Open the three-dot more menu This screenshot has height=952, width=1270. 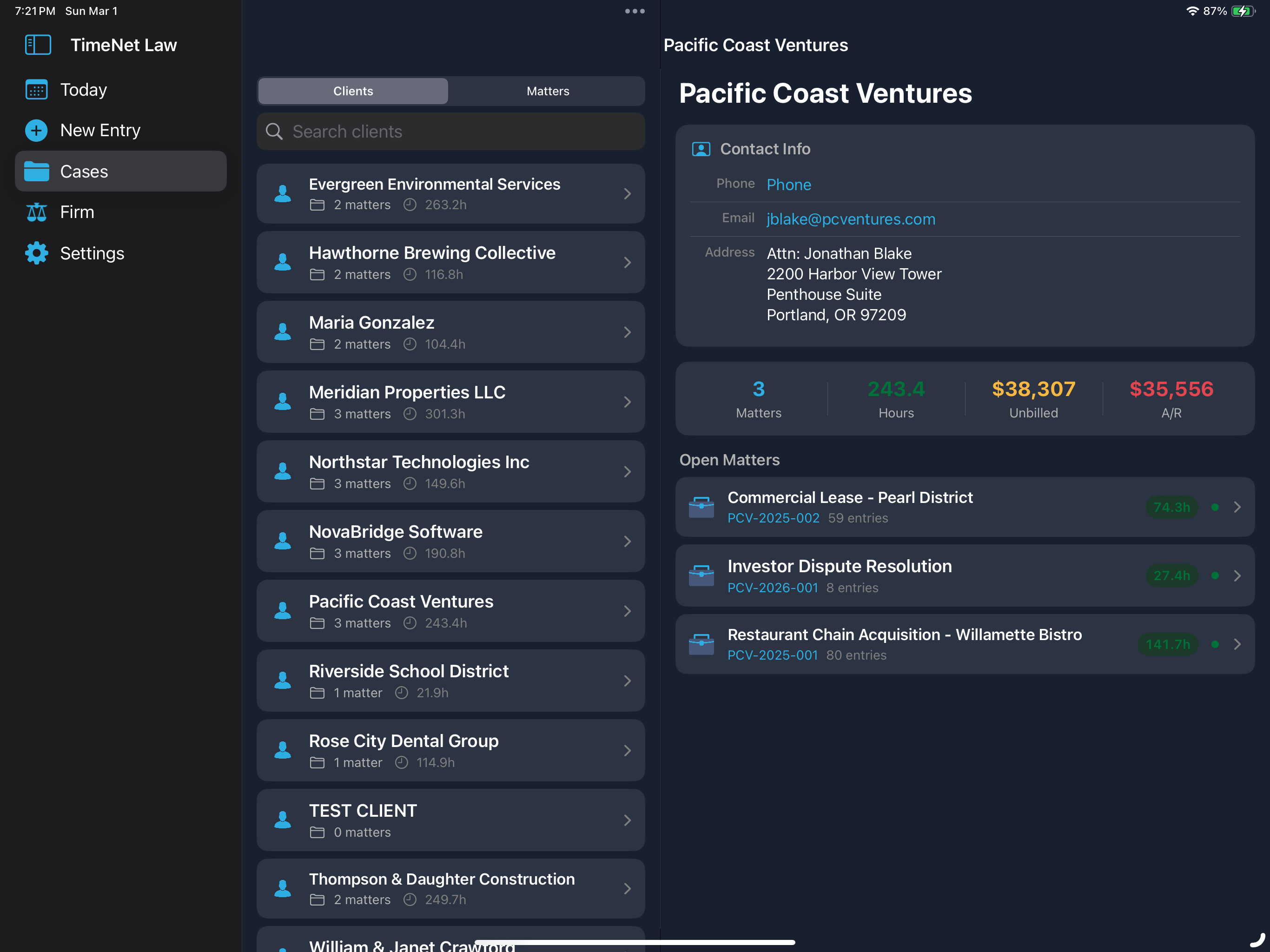pyautogui.click(x=635, y=11)
